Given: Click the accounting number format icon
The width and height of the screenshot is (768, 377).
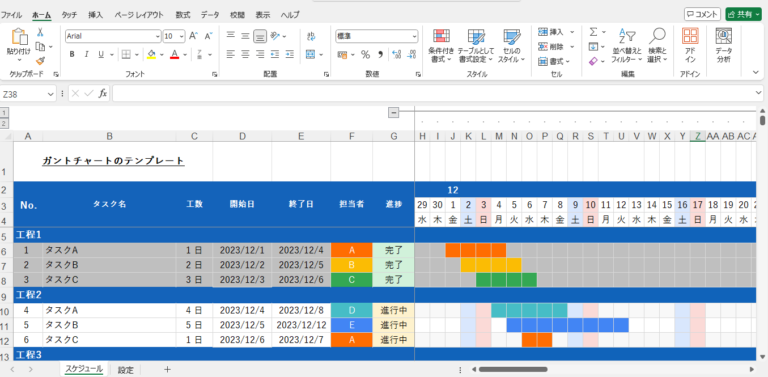Looking at the screenshot, I should tap(342, 54).
